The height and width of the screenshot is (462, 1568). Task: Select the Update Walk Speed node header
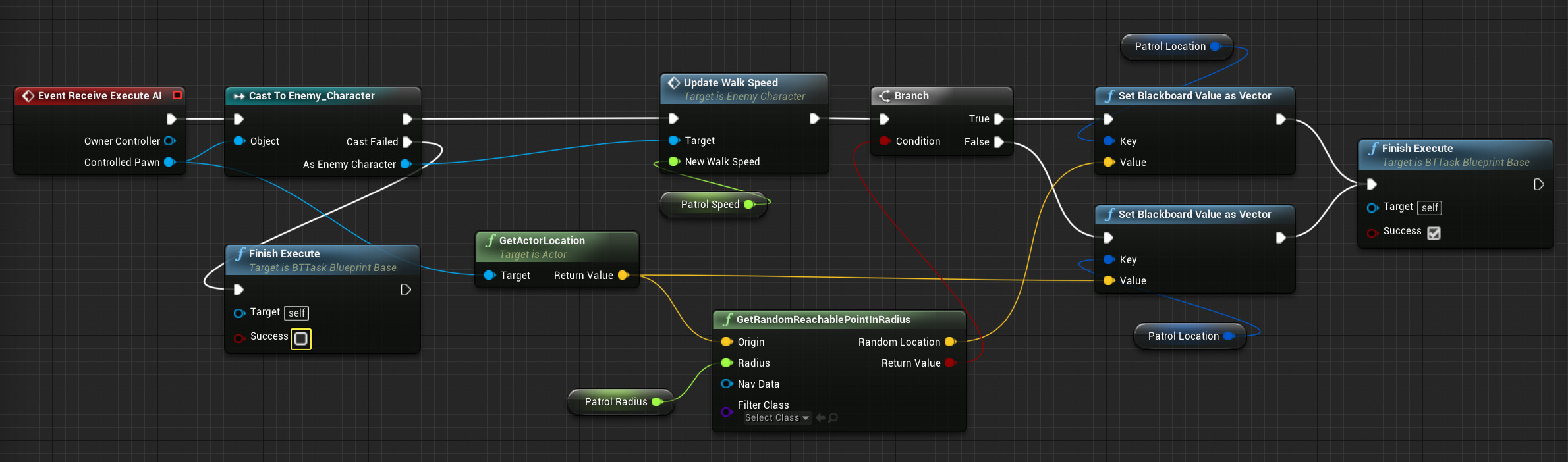pyautogui.click(x=731, y=83)
